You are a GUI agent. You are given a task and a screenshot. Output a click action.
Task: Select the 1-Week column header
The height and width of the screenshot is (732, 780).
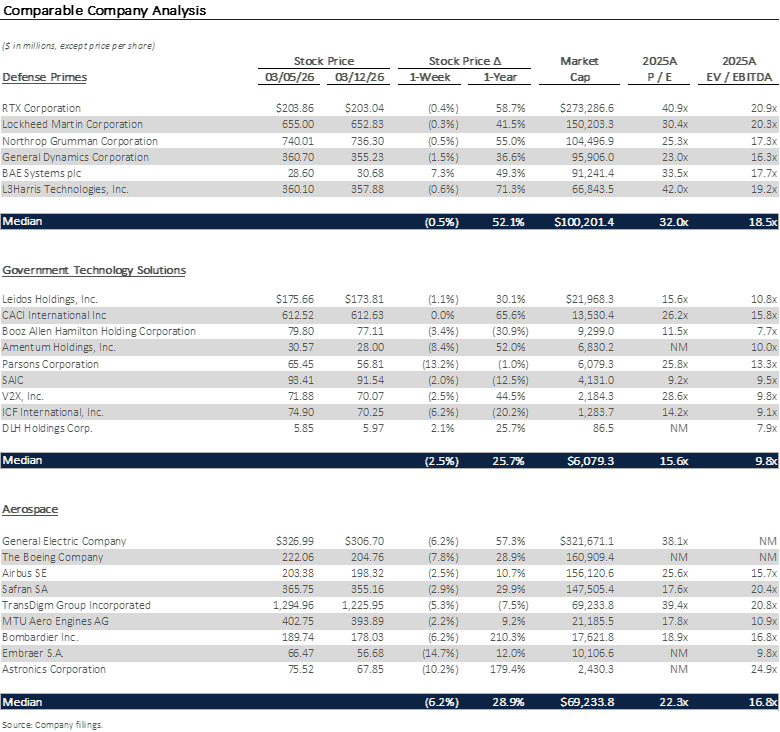pos(430,77)
